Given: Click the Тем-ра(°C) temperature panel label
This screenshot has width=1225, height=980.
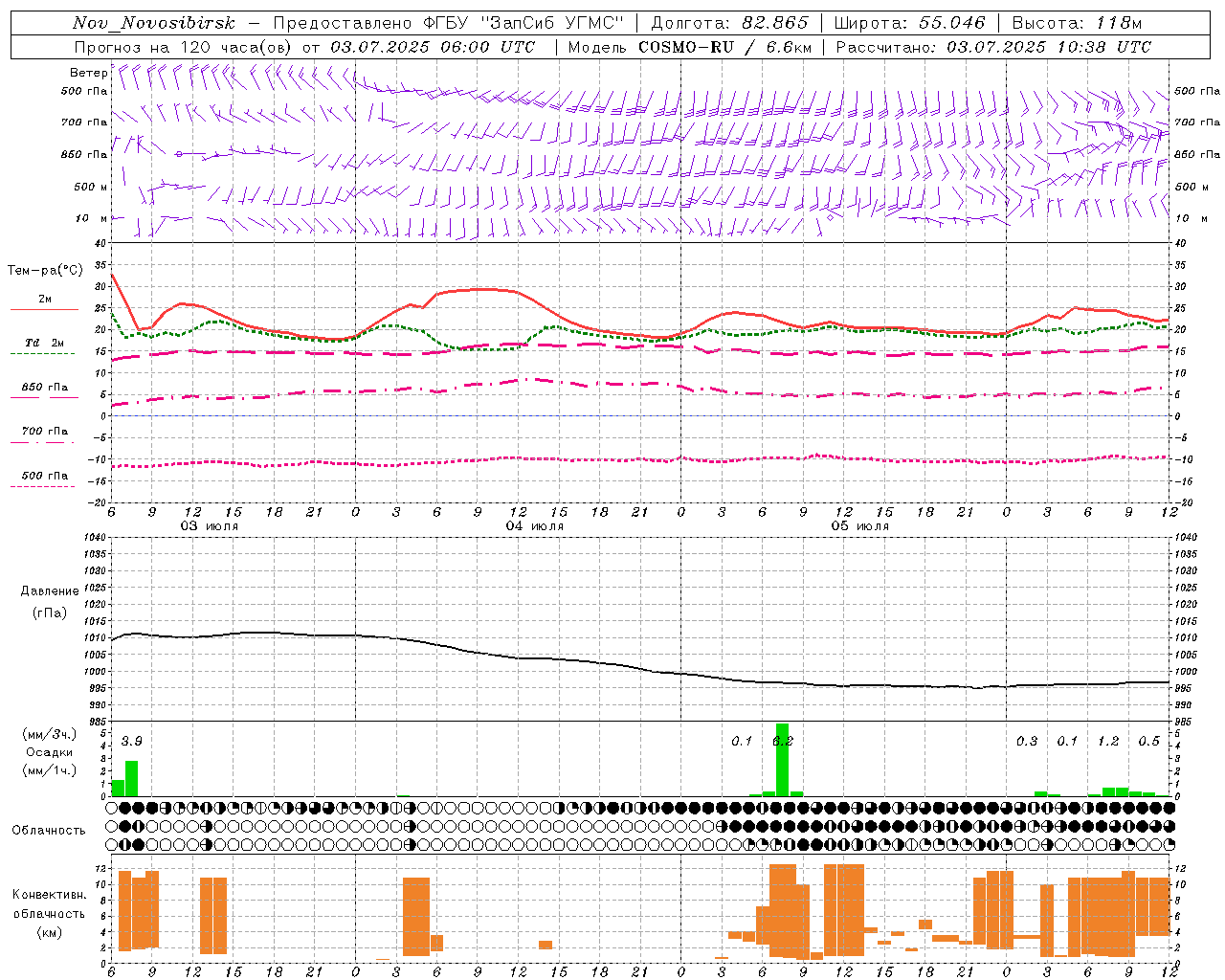Looking at the screenshot, I should 45,271.
